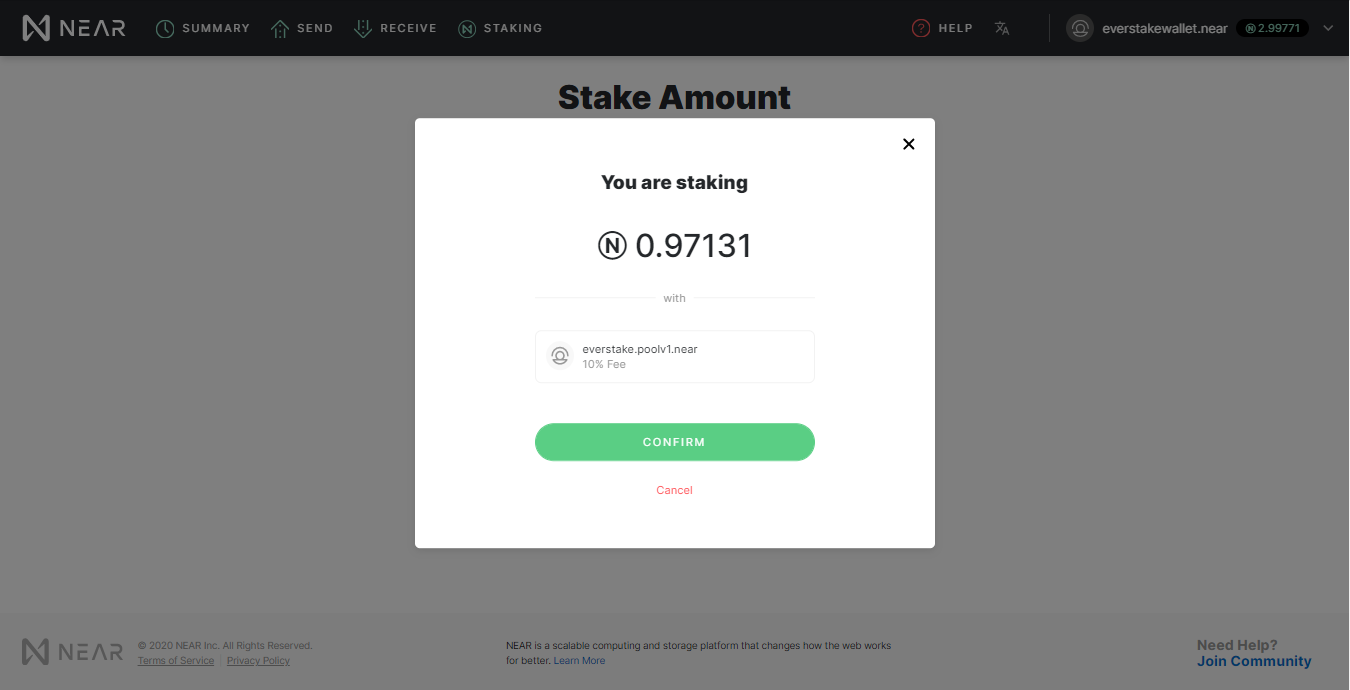Click the Help question mark icon
The image size is (1350, 690).
pyautogui.click(x=921, y=29)
